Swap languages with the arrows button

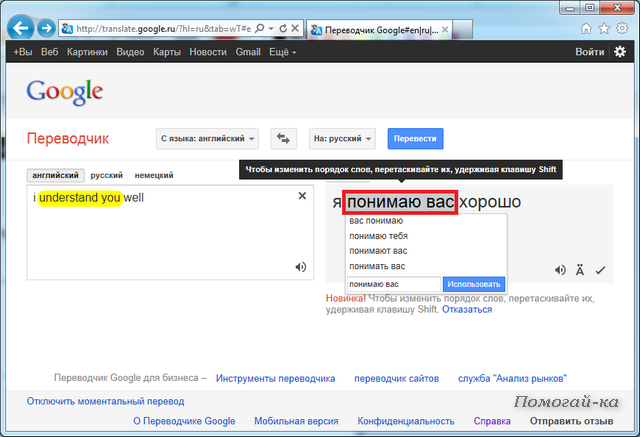284,139
